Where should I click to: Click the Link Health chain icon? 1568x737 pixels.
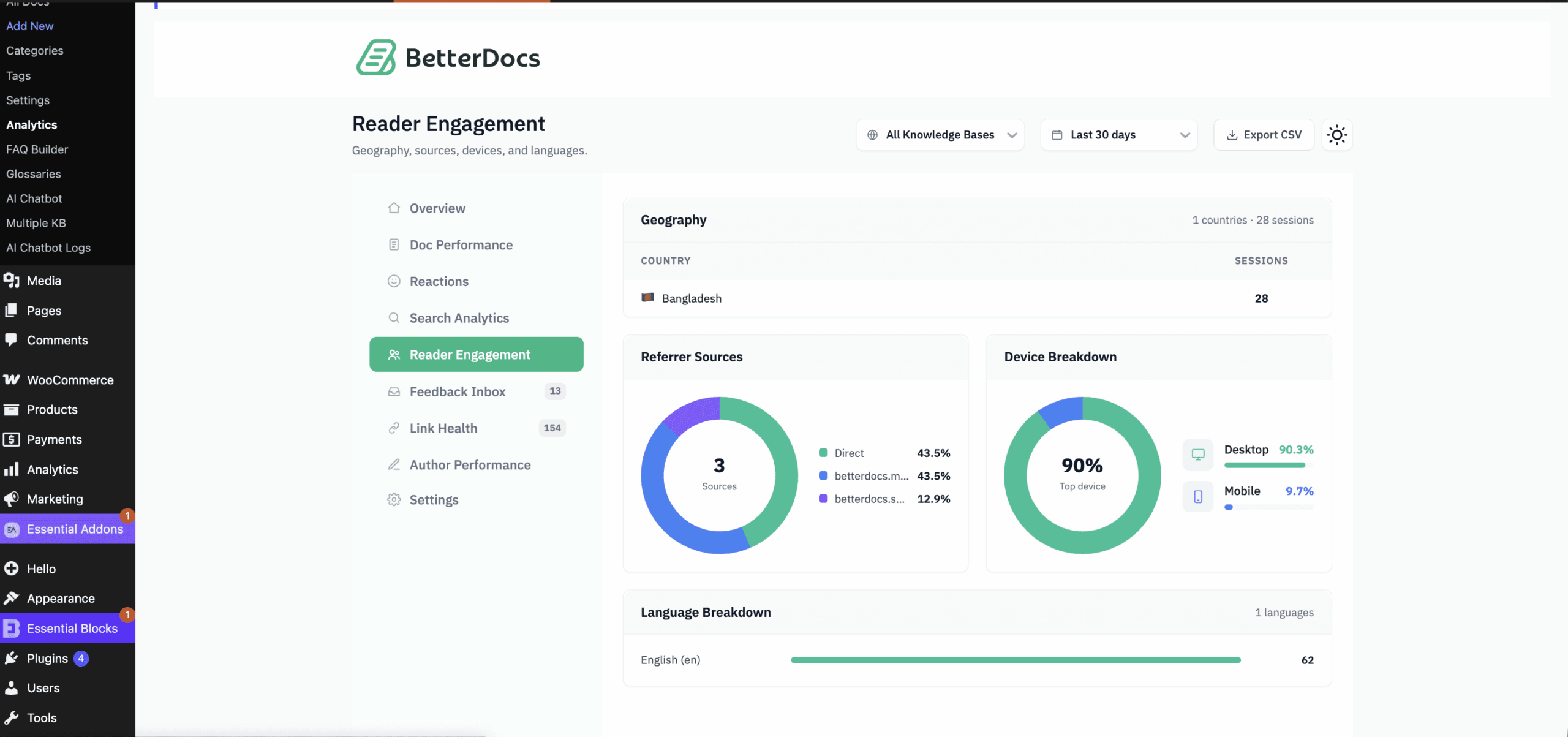coord(394,428)
